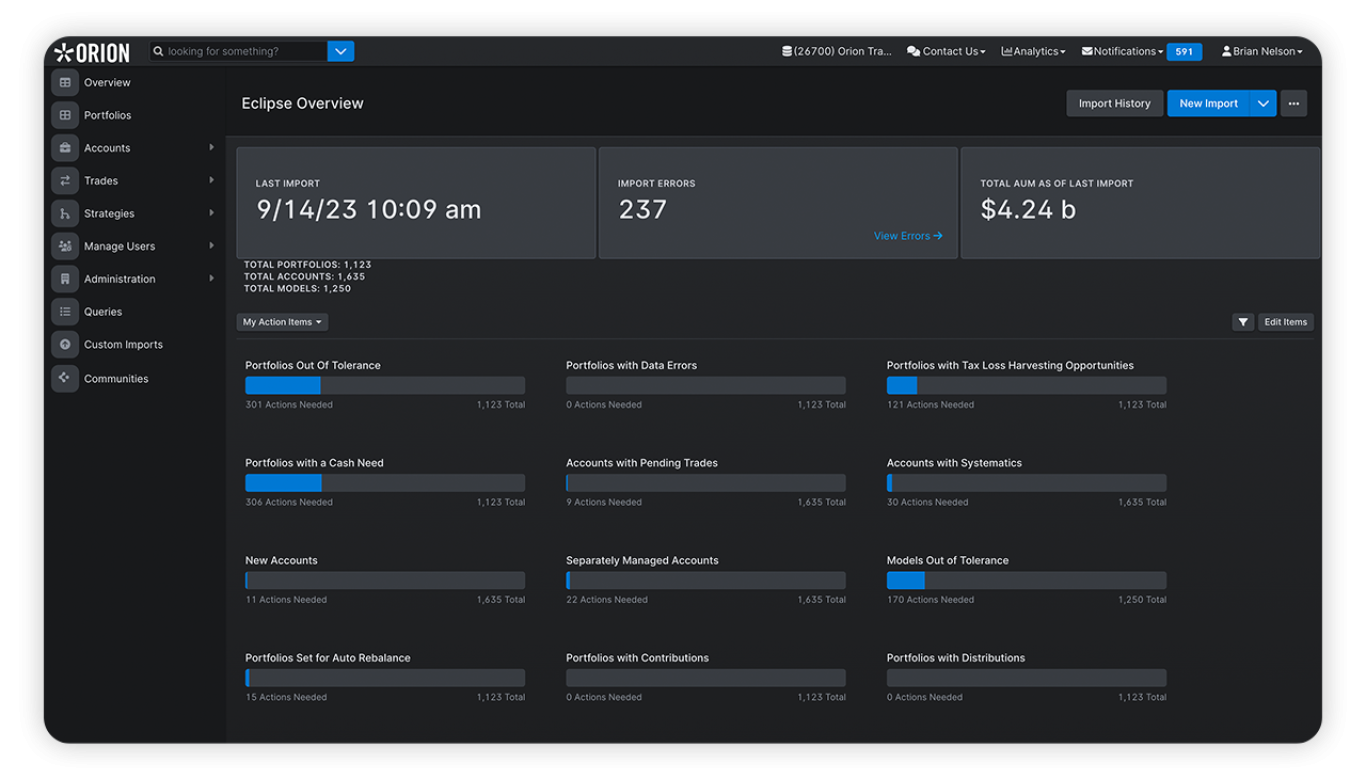This screenshot has height=779, width=1366.
Task: Click the filter funnel icon
Action: point(1243,322)
